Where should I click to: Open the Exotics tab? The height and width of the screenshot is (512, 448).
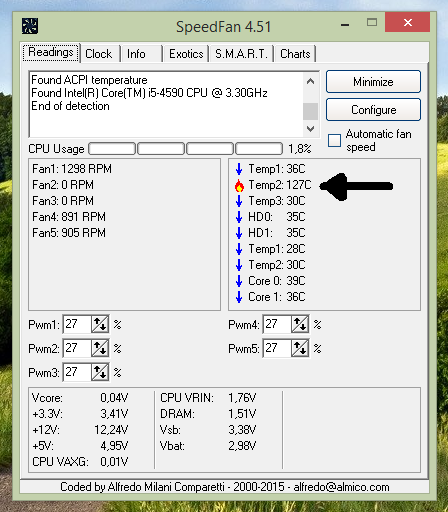(186, 54)
